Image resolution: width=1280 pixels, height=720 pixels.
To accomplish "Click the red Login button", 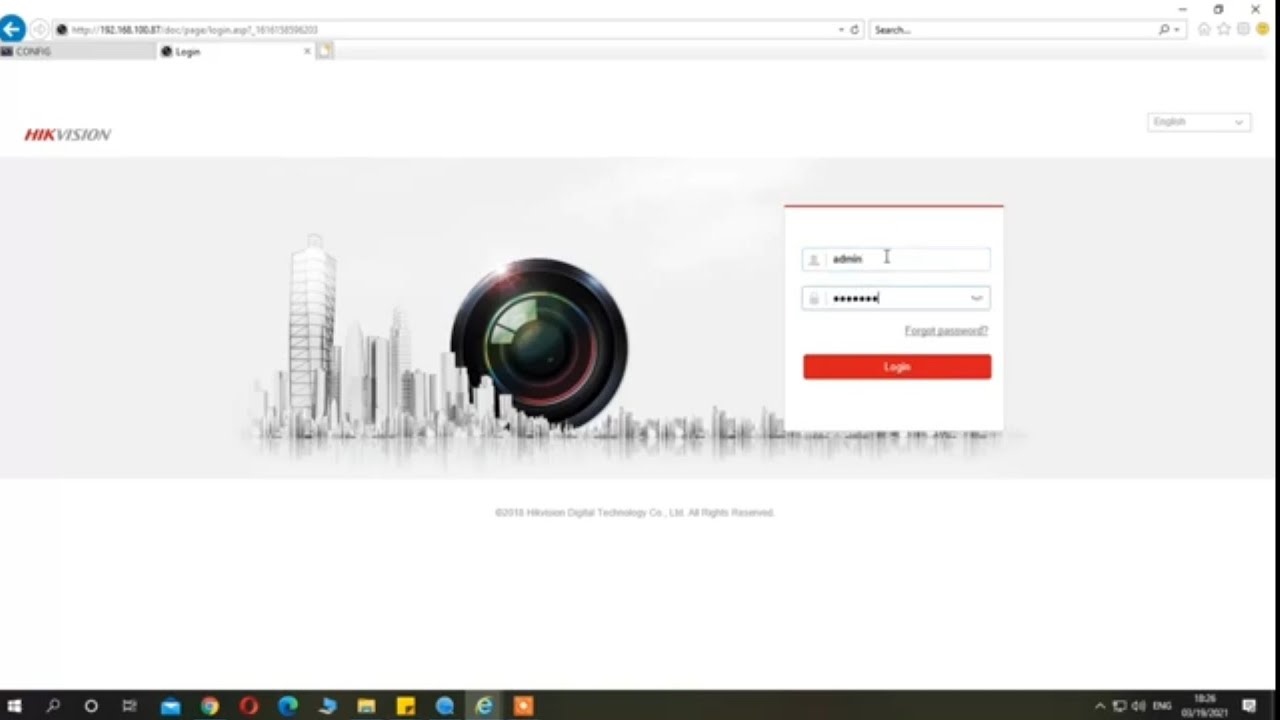I will pos(897,367).
